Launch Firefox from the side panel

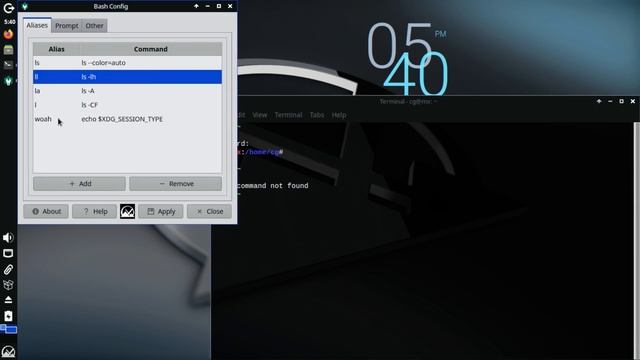(8, 34)
